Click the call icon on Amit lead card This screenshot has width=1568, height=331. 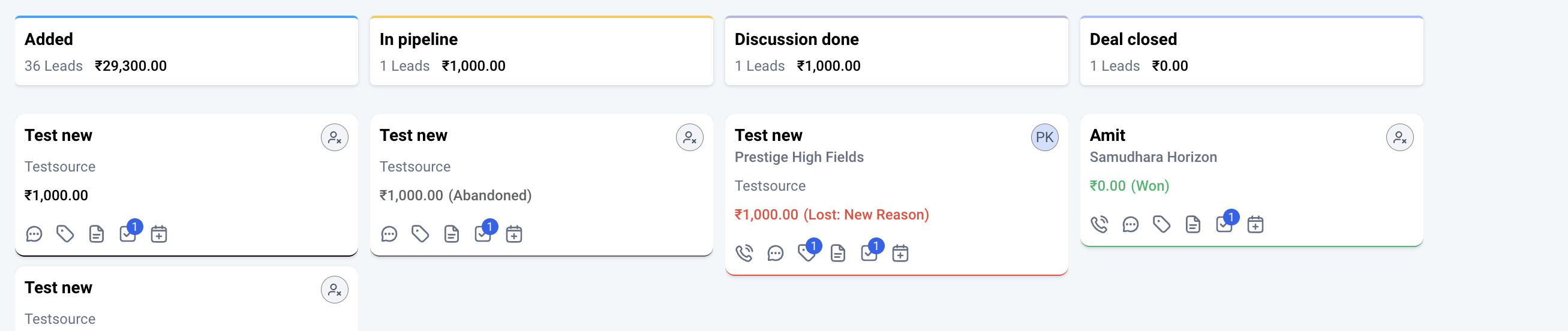[1099, 224]
